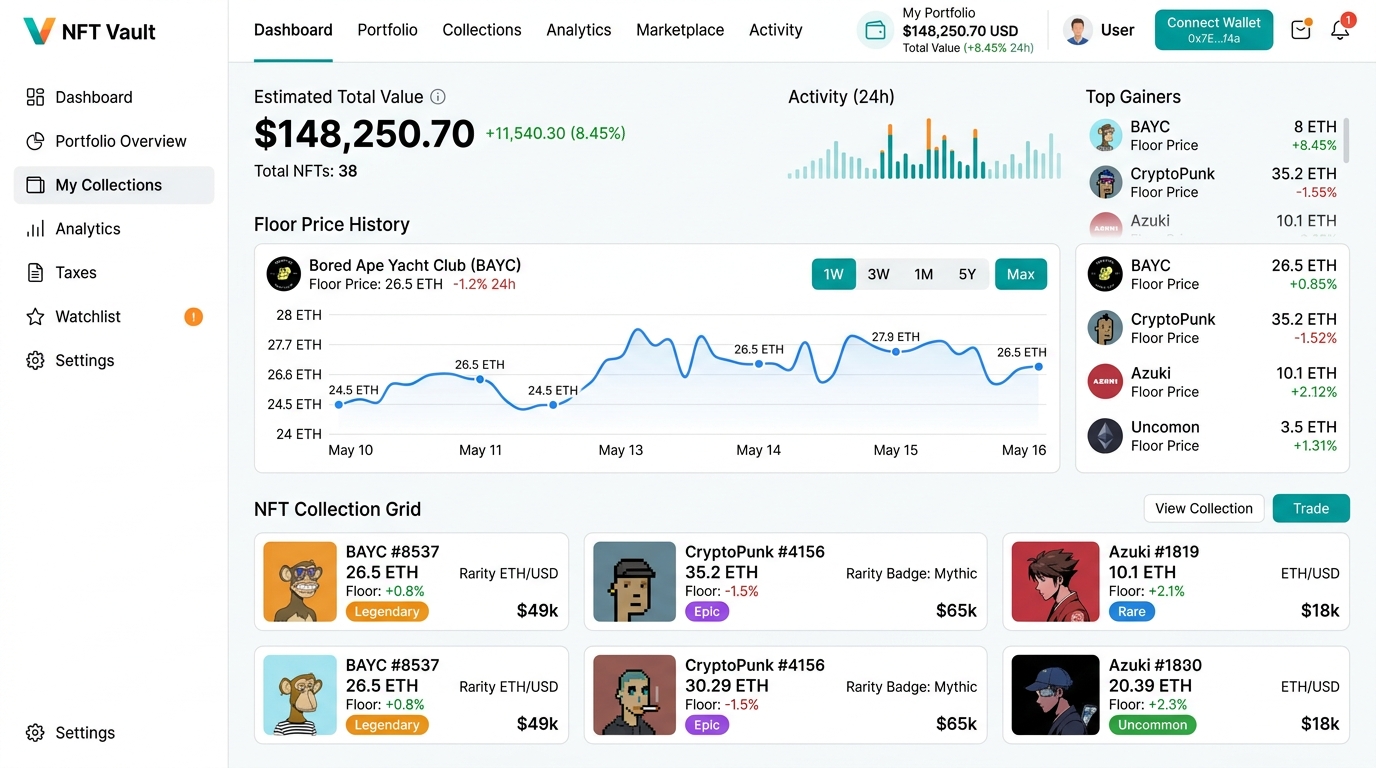Click the Connect Wallet button
1376x768 pixels.
coord(1214,30)
